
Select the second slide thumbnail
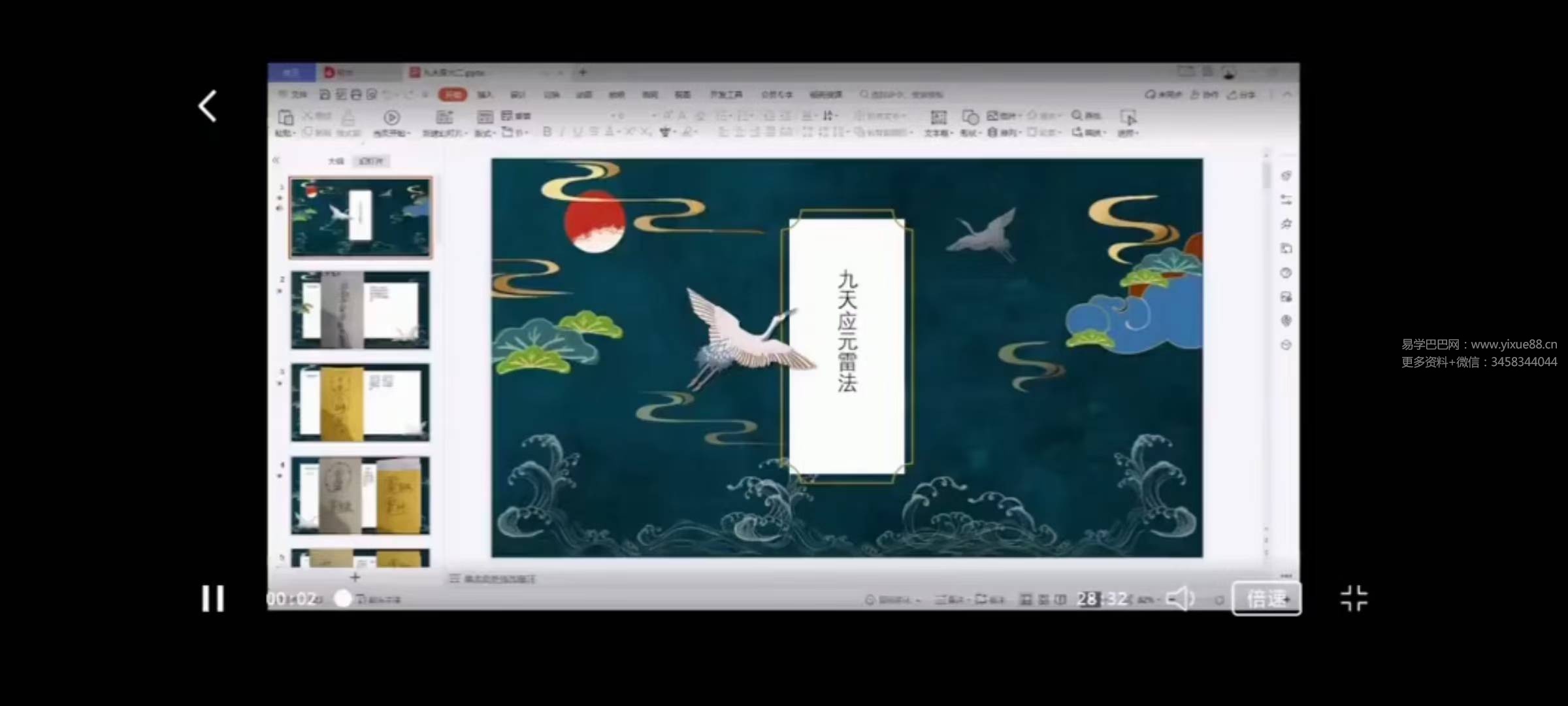click(x=360, y=310)
